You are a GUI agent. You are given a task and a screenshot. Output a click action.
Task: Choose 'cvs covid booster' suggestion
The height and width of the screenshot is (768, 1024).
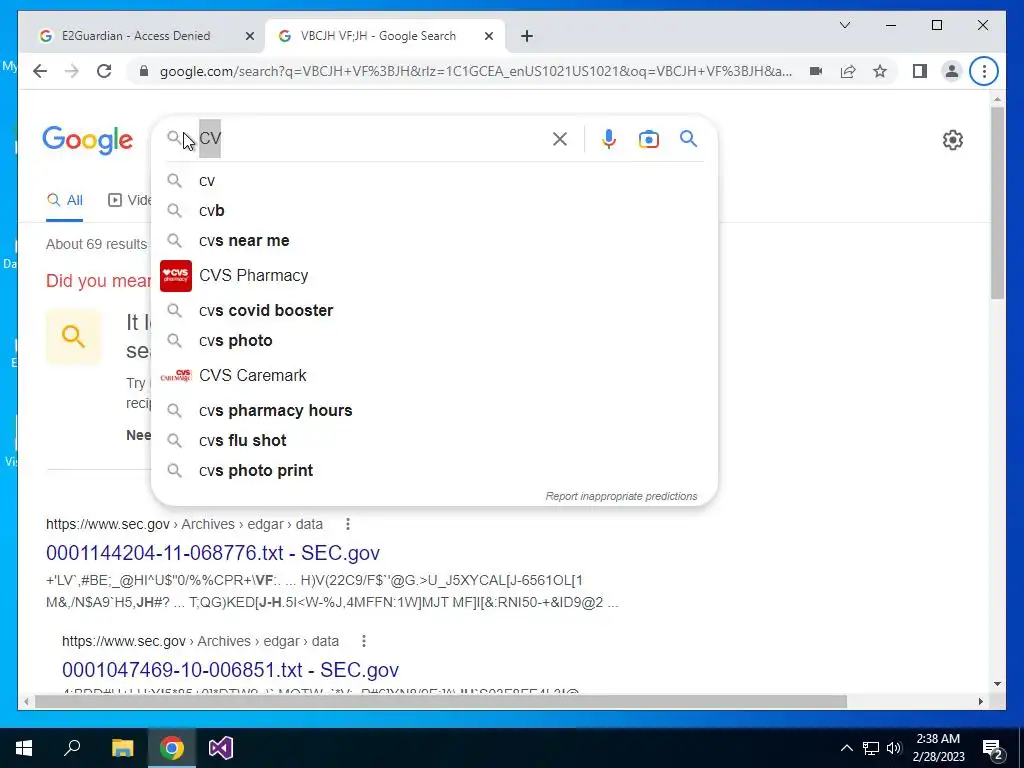pyautogui.click(x=434, y=311)
